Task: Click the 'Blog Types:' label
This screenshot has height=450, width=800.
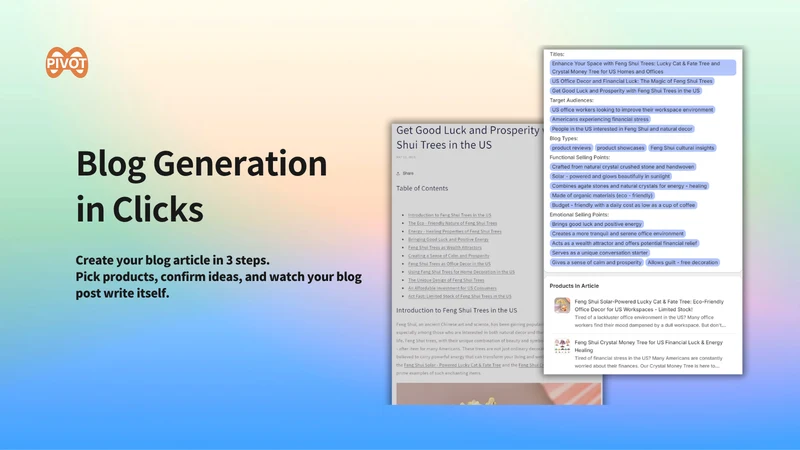Action: 564,138
